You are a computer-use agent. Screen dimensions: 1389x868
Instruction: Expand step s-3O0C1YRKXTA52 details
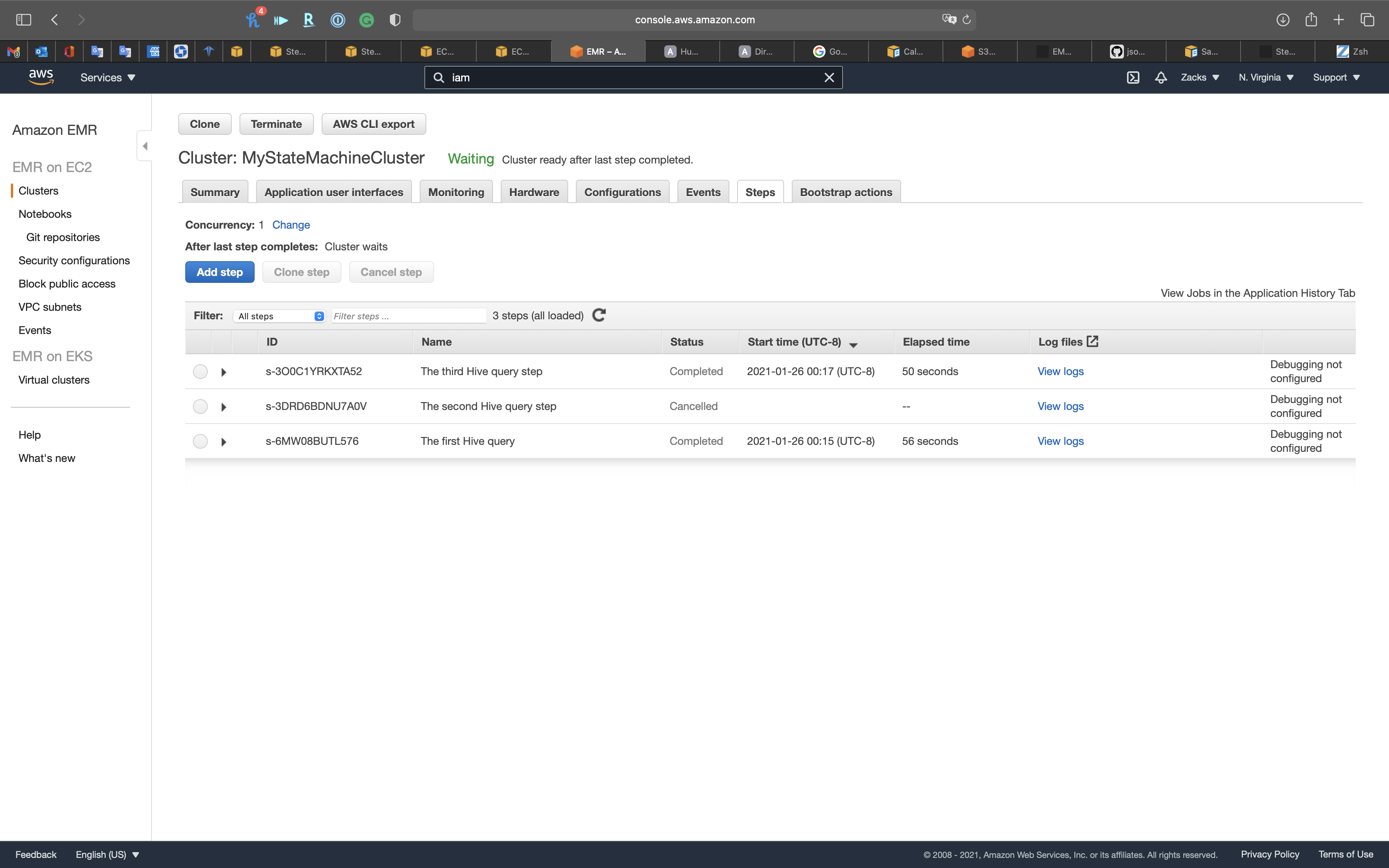(x=224, y=372)
